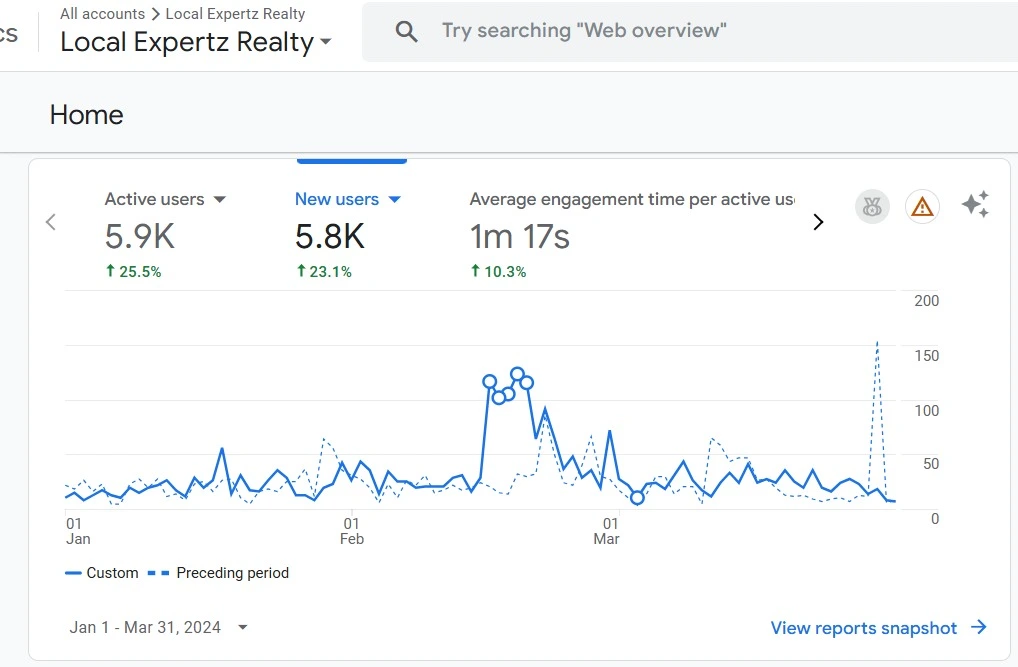Select the highest anomaly circle in February
This screenshot has height=667, width=1018.
point(517,374)
